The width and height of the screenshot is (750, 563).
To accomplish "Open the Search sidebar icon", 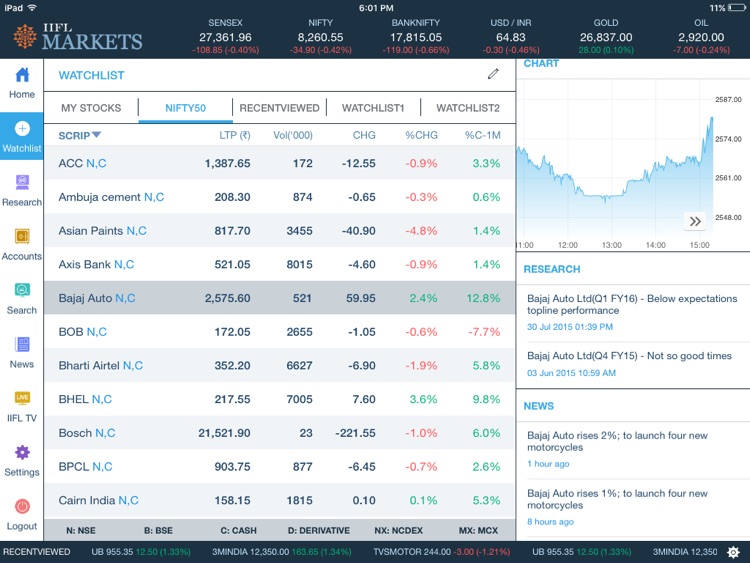I will pos(22,290).
